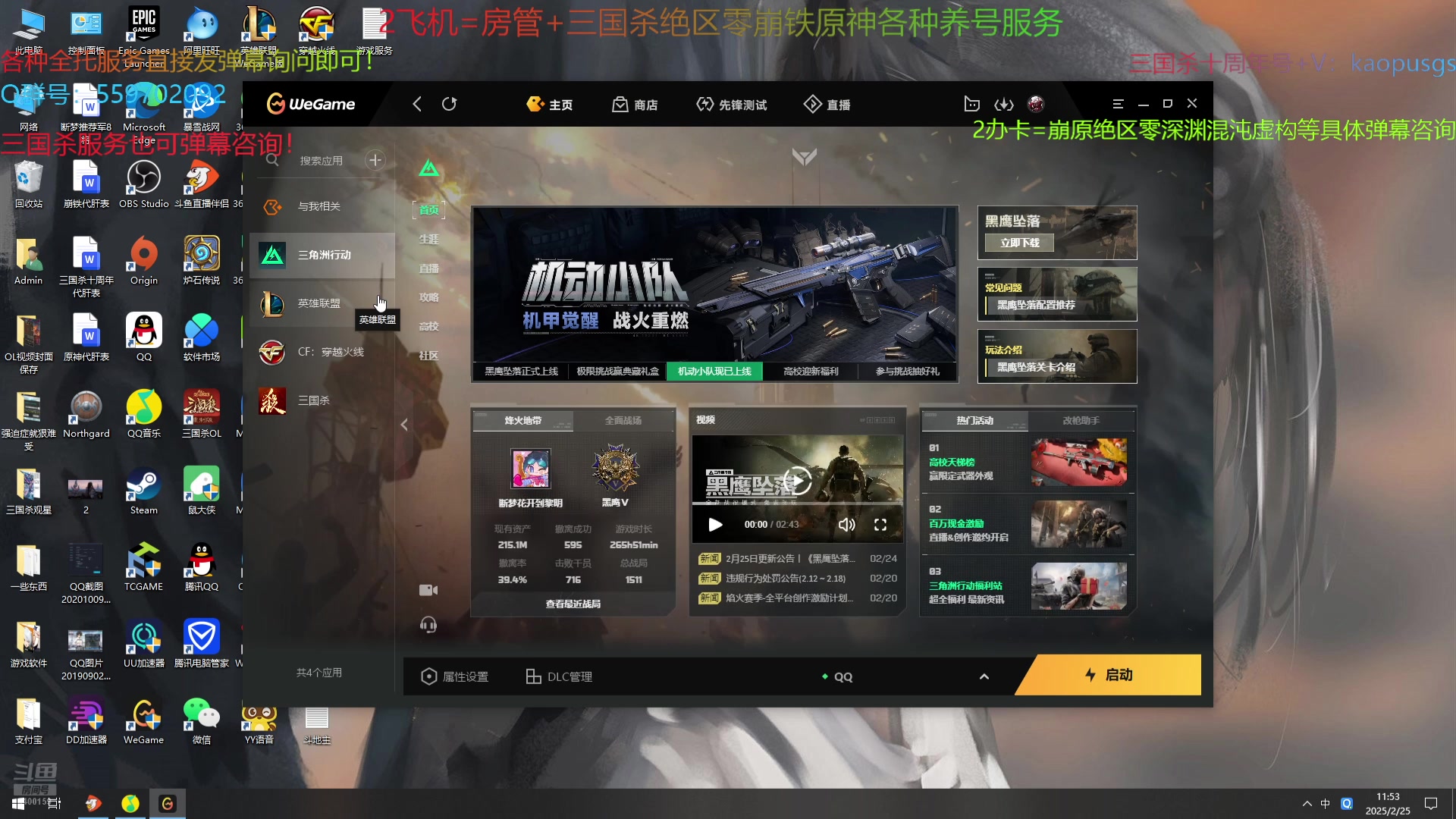Click the 启动 launch button
This screenshot has width=1456, height=819.
1109,675
